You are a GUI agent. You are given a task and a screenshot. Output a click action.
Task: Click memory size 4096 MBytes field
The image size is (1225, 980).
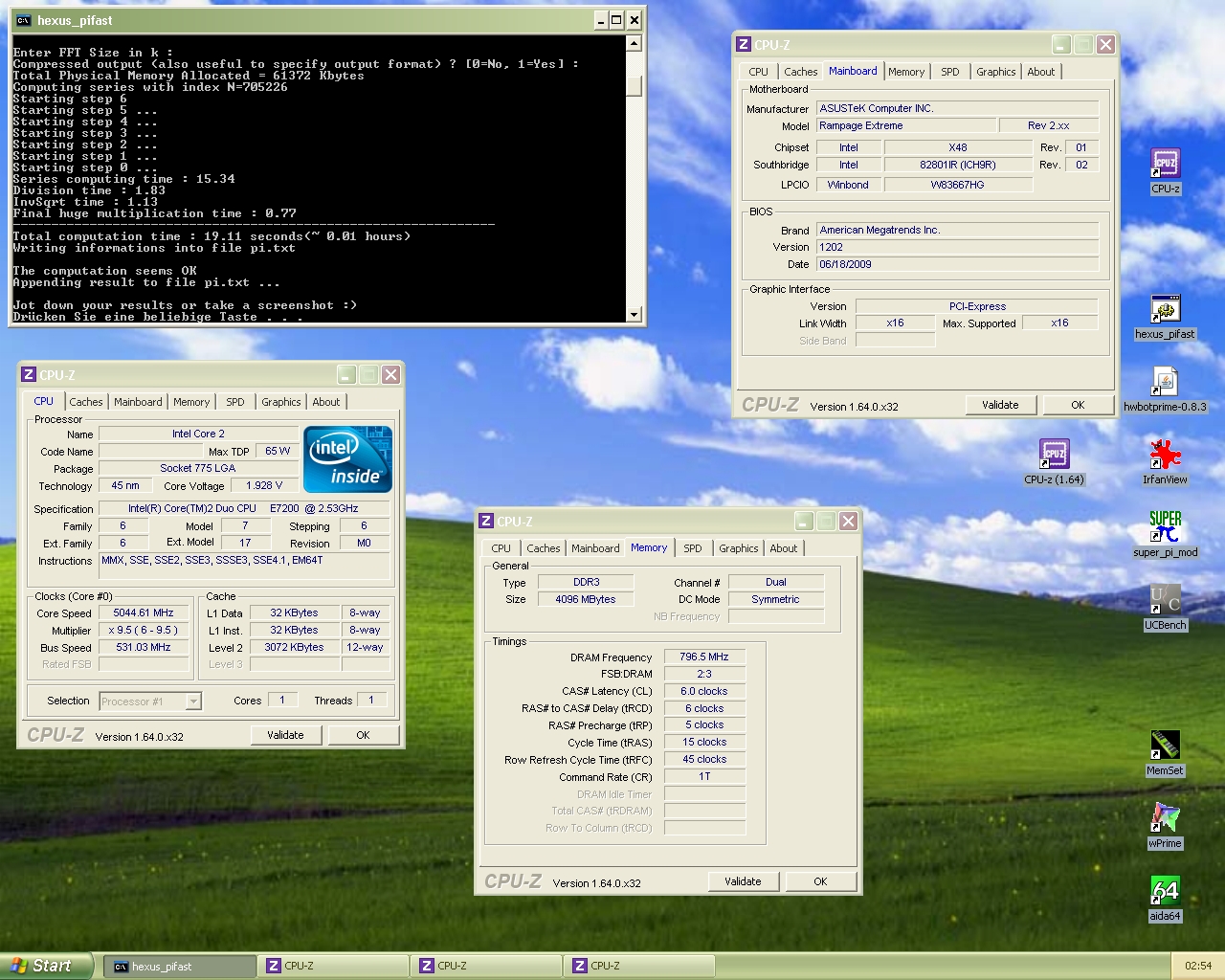(x=586, y=600)
